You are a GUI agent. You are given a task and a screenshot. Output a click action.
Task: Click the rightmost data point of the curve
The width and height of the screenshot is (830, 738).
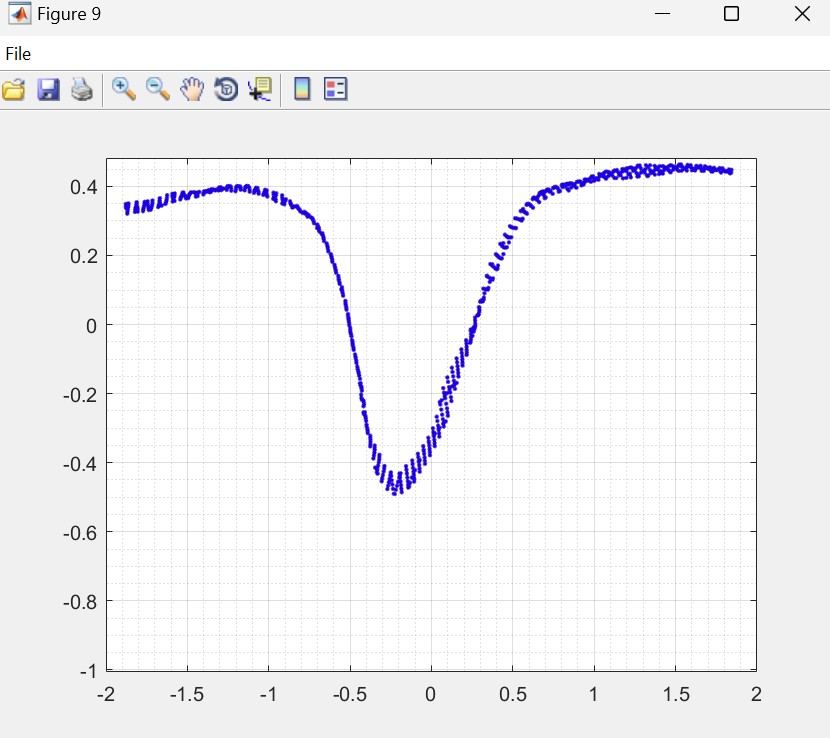[730, 171]
